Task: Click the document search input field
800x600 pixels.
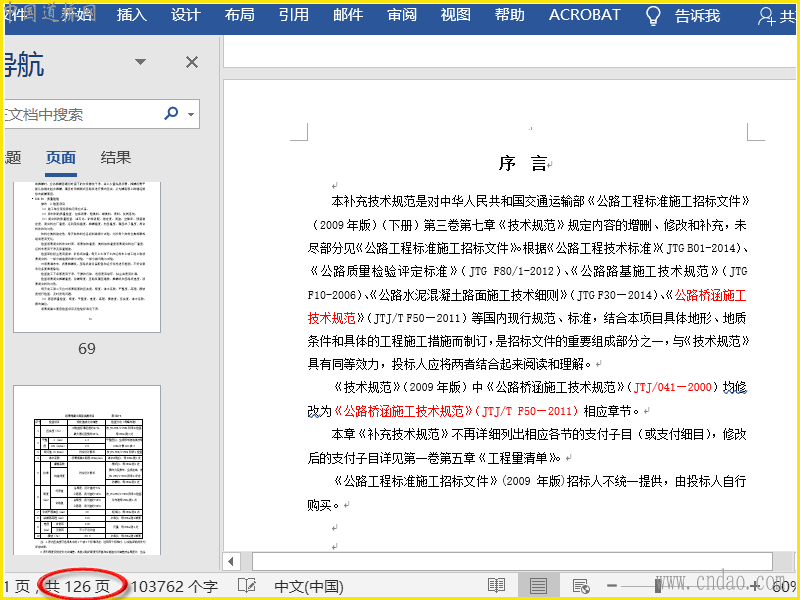Action: click(x=82, y=114)
